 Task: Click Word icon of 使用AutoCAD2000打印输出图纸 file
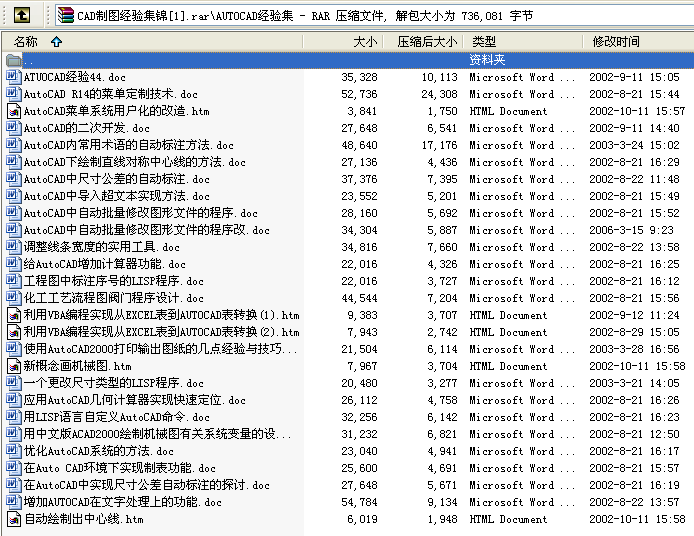click(x=14, y=349)
